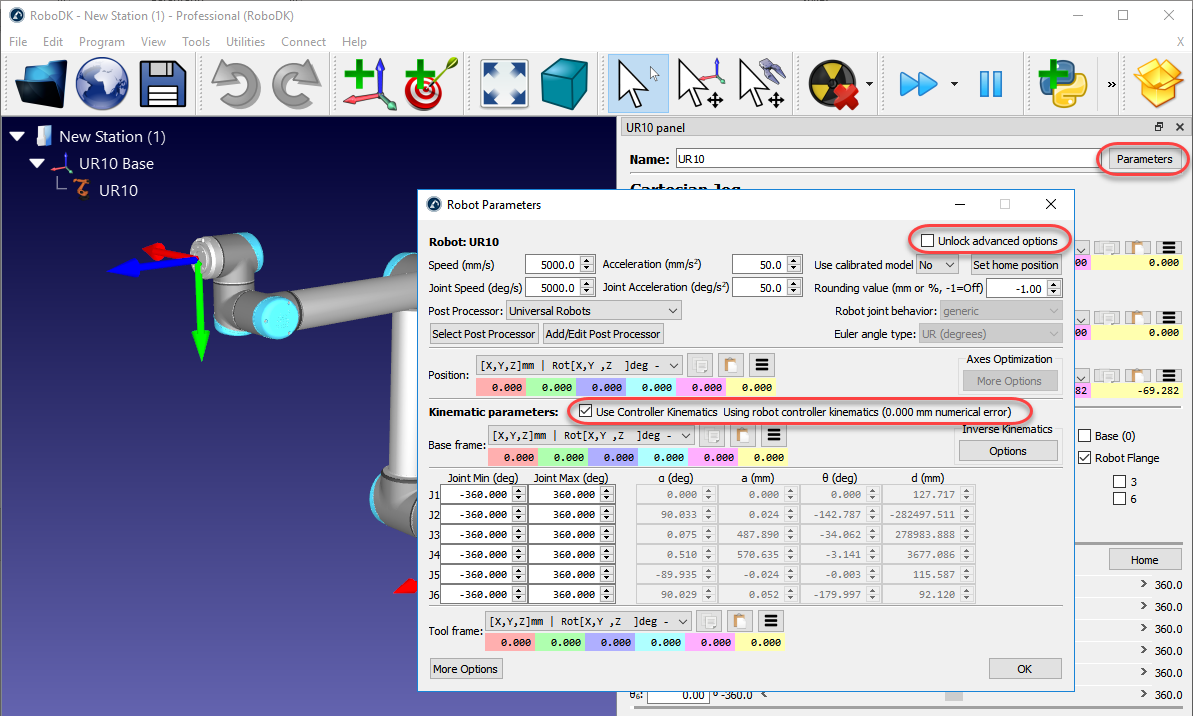The height and width of the screenshot is (716, 1193).
Task: Click the Add target icon
Action: coord(430,84)
